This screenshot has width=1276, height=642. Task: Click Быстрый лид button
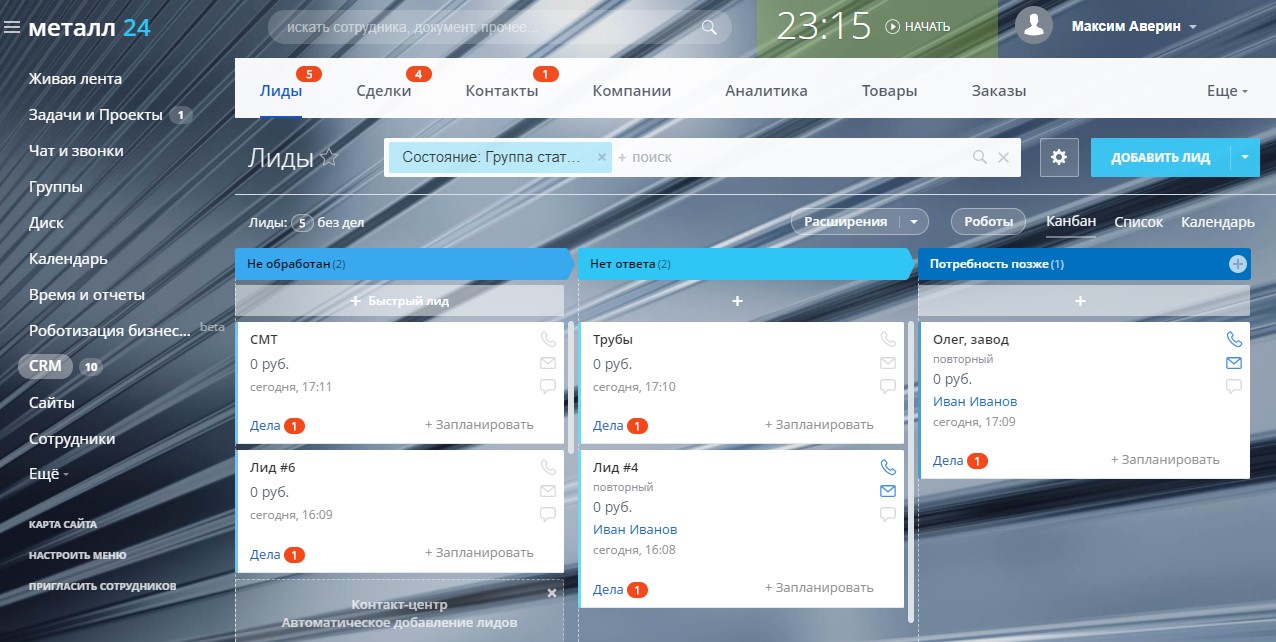[400, 301]
